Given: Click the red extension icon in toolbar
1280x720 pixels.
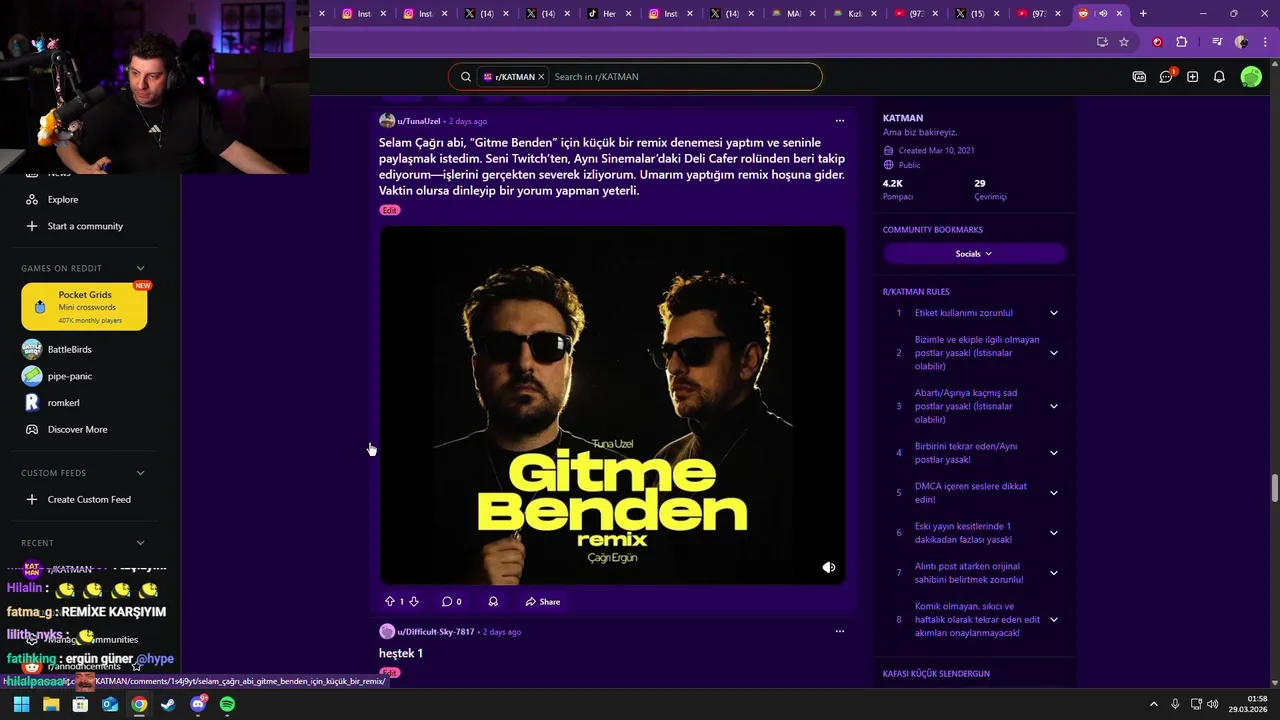Looking at the screenshot, I should click(1157, 42).
